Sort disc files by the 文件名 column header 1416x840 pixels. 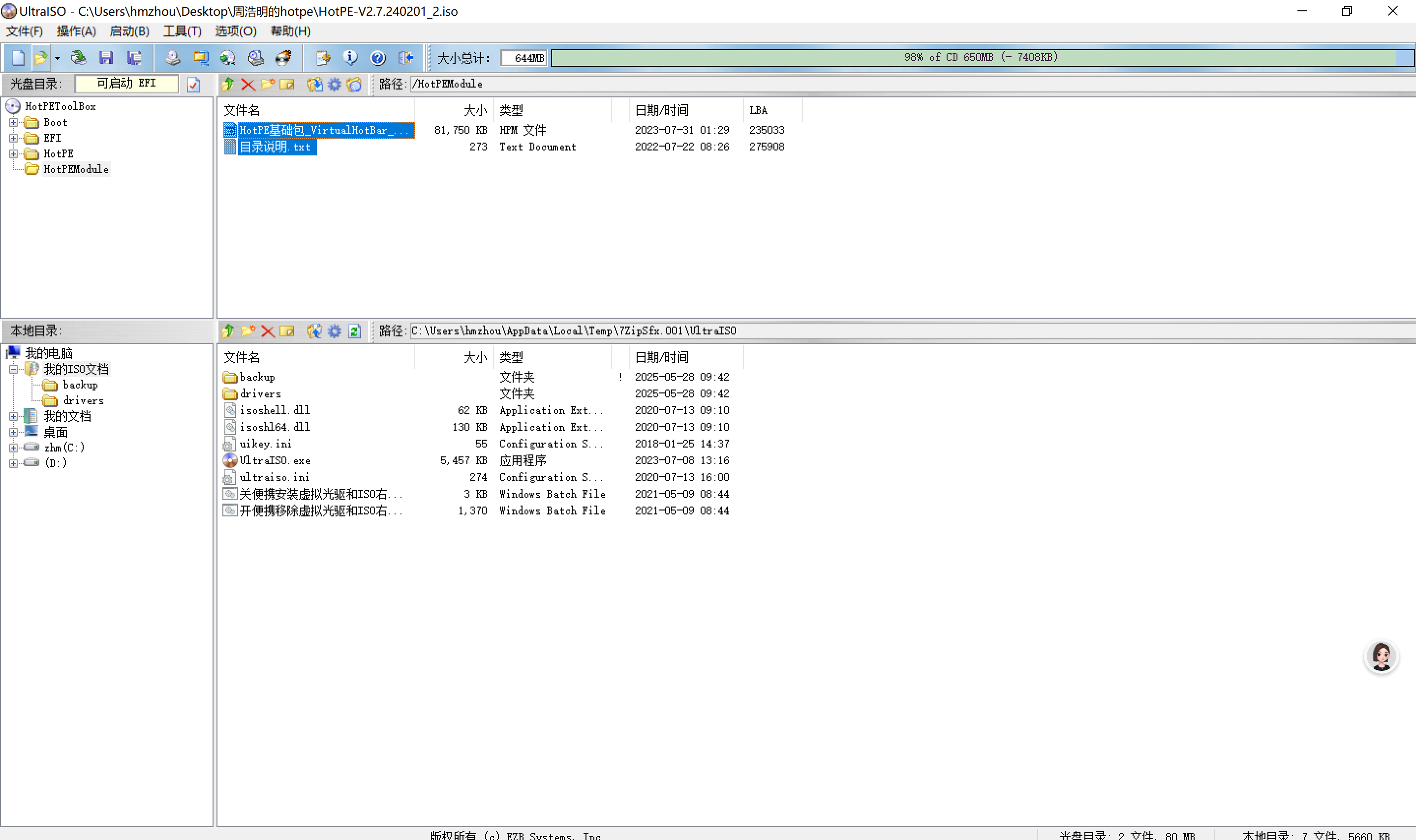click(317, 110)
